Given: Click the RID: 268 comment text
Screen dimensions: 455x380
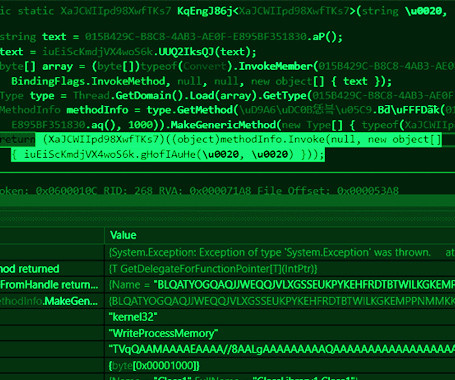Looking at the screenshot, I should [x=128, y=191].
